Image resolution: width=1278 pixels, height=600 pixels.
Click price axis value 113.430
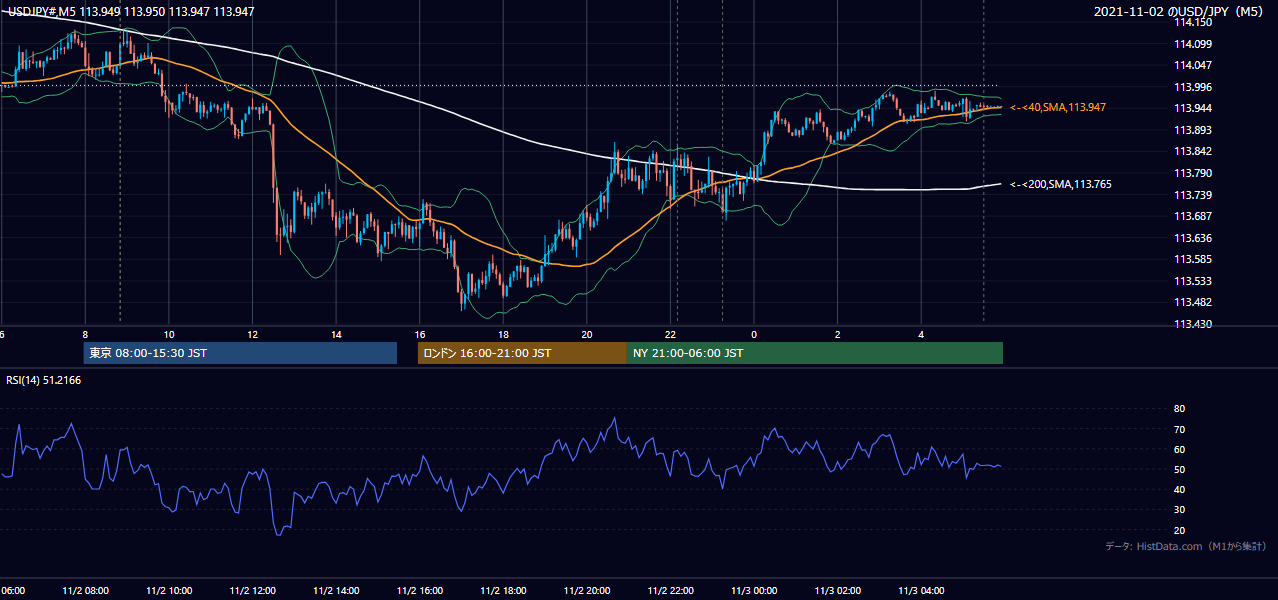(1191, 324)
